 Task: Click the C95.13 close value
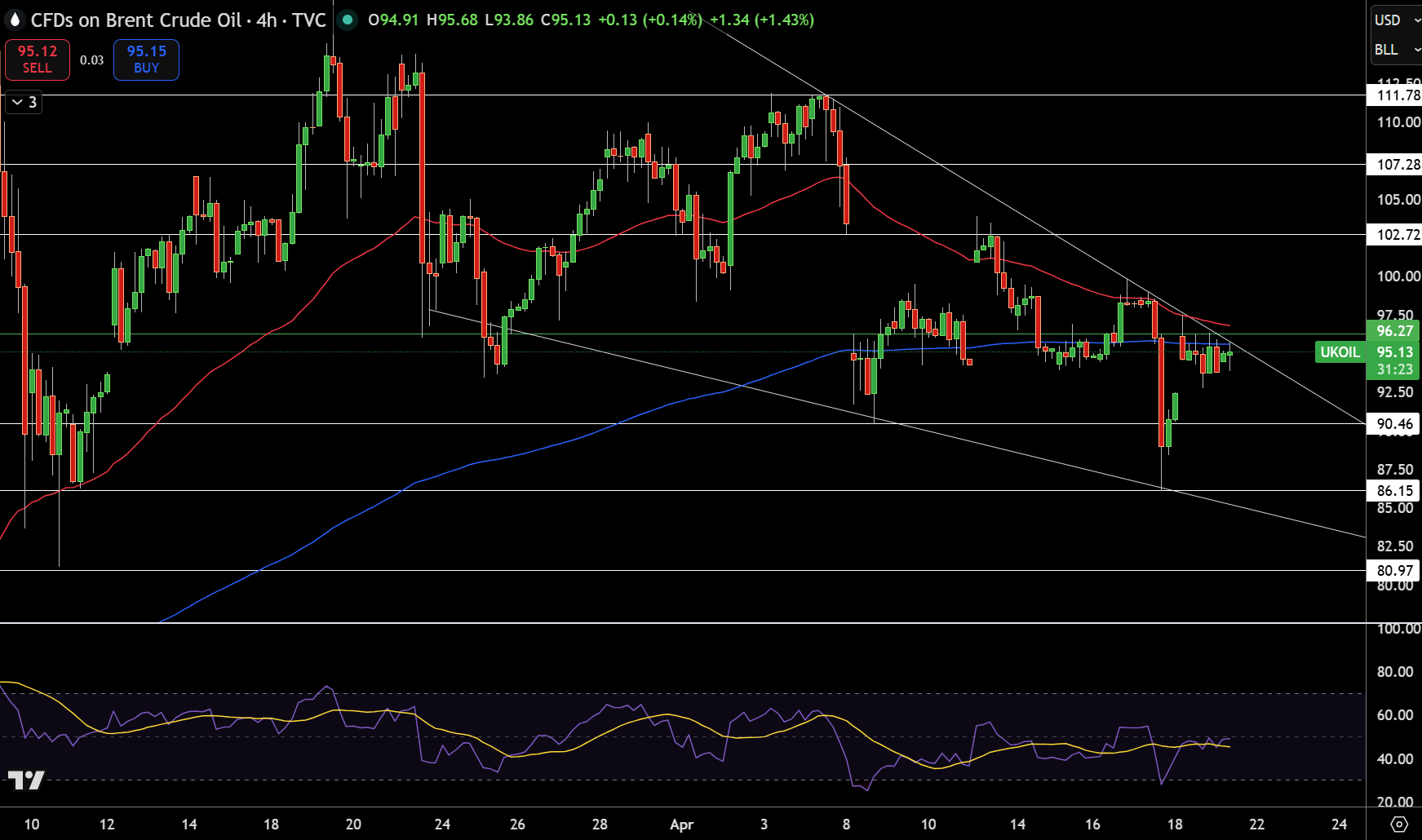point(565,20)
